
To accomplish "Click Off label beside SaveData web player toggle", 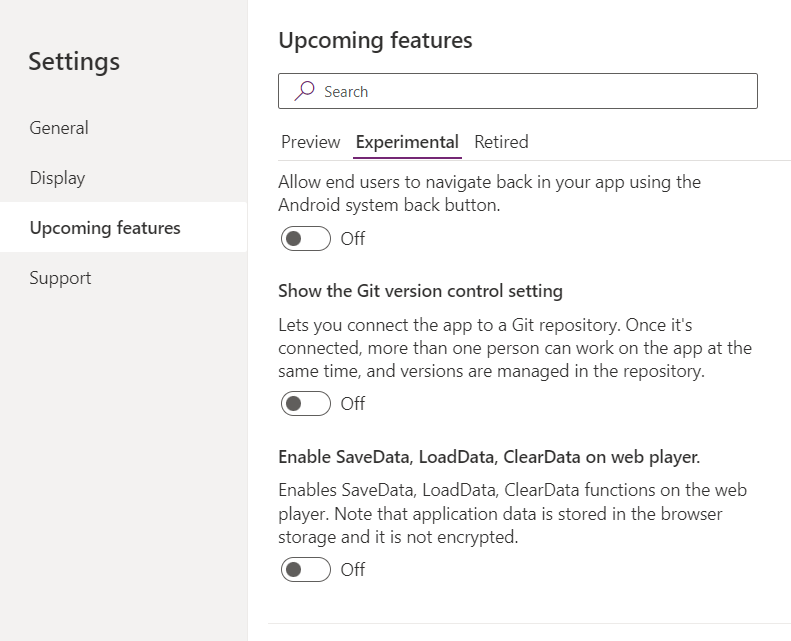I will point(353,569).
